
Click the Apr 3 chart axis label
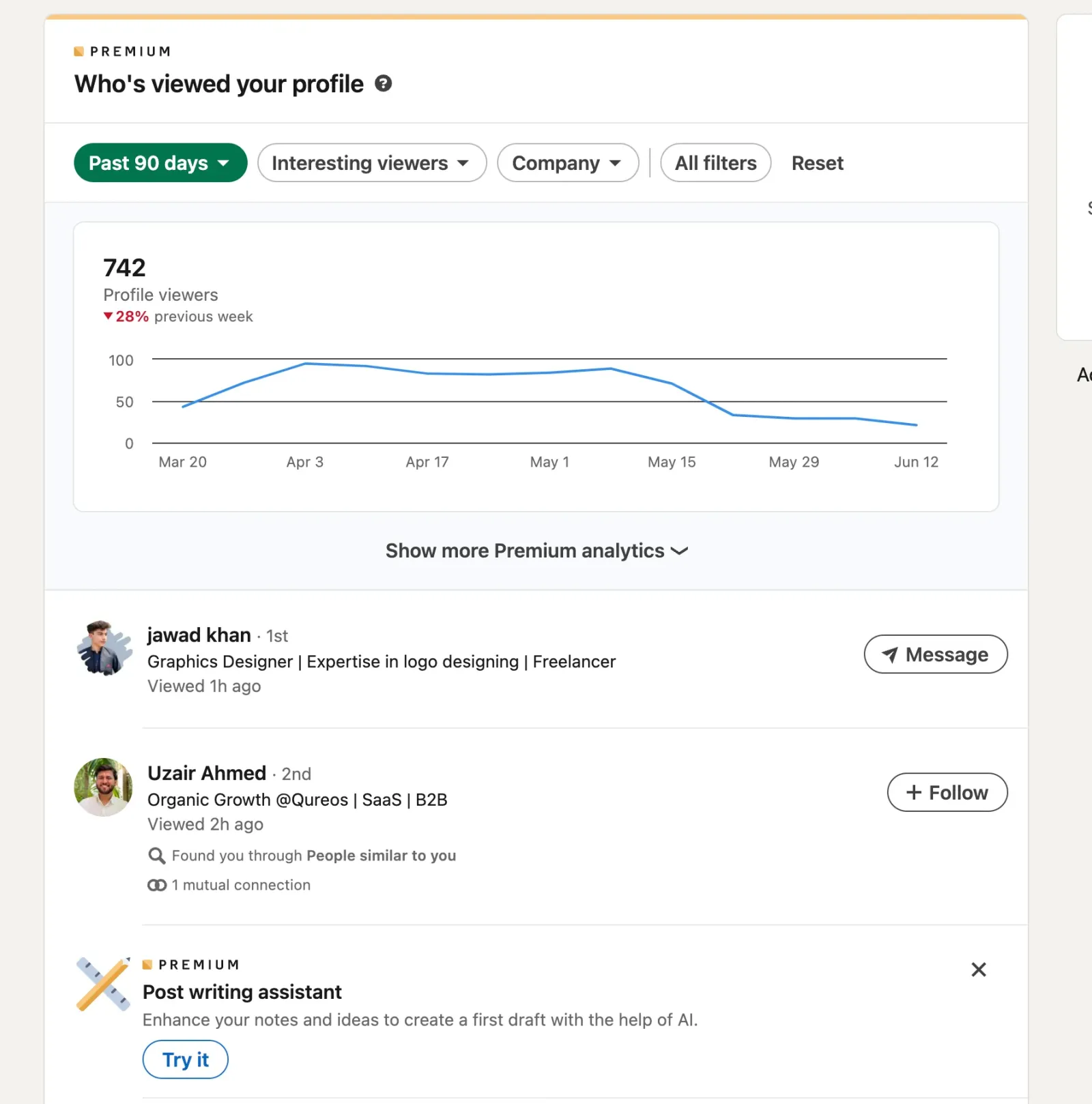coord(305,462)
